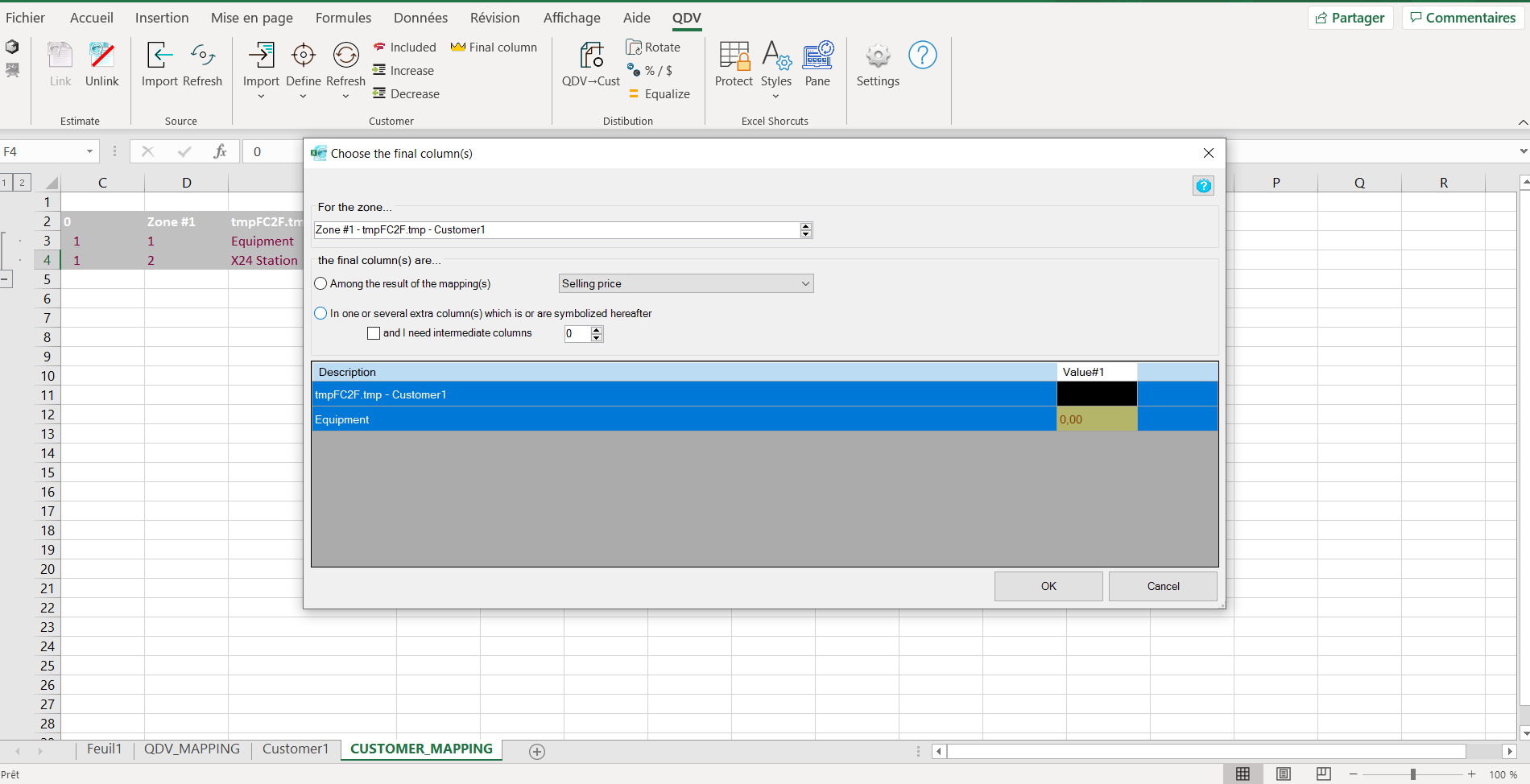Check 'and I need intermediate columns' checkbox
Image resolution: width=1530 pixels, height=784 pixels.
374,333
